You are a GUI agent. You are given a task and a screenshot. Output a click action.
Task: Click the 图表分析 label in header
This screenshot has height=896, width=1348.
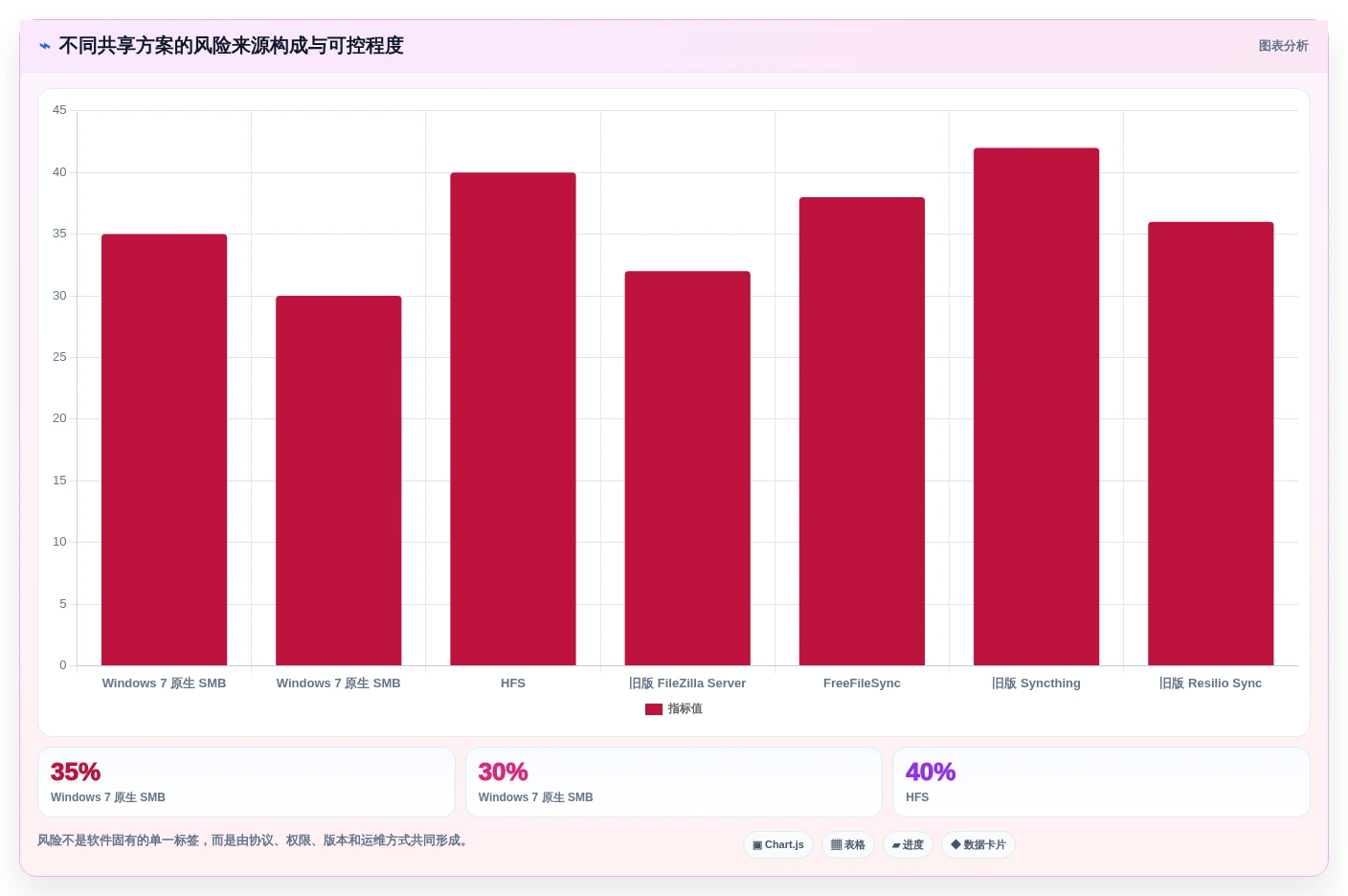1283,46
